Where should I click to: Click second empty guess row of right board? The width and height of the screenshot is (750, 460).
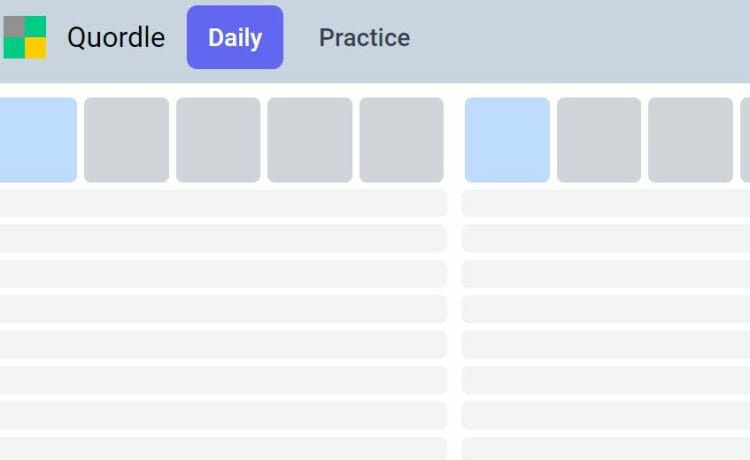pyautogui.click(x=606, y=239)
